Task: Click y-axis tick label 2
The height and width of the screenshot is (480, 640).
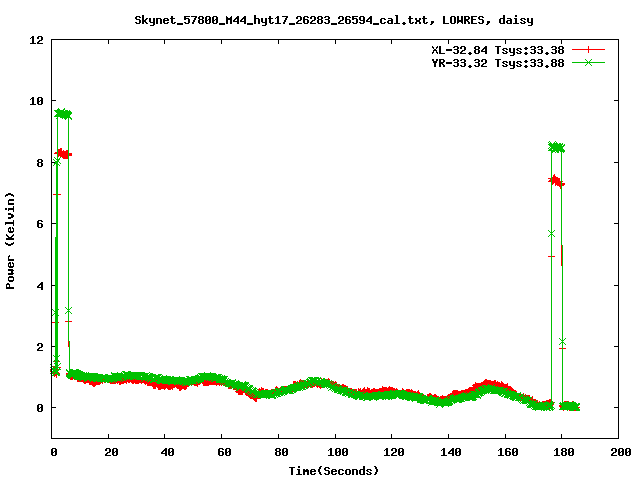Action: (40, 347)
